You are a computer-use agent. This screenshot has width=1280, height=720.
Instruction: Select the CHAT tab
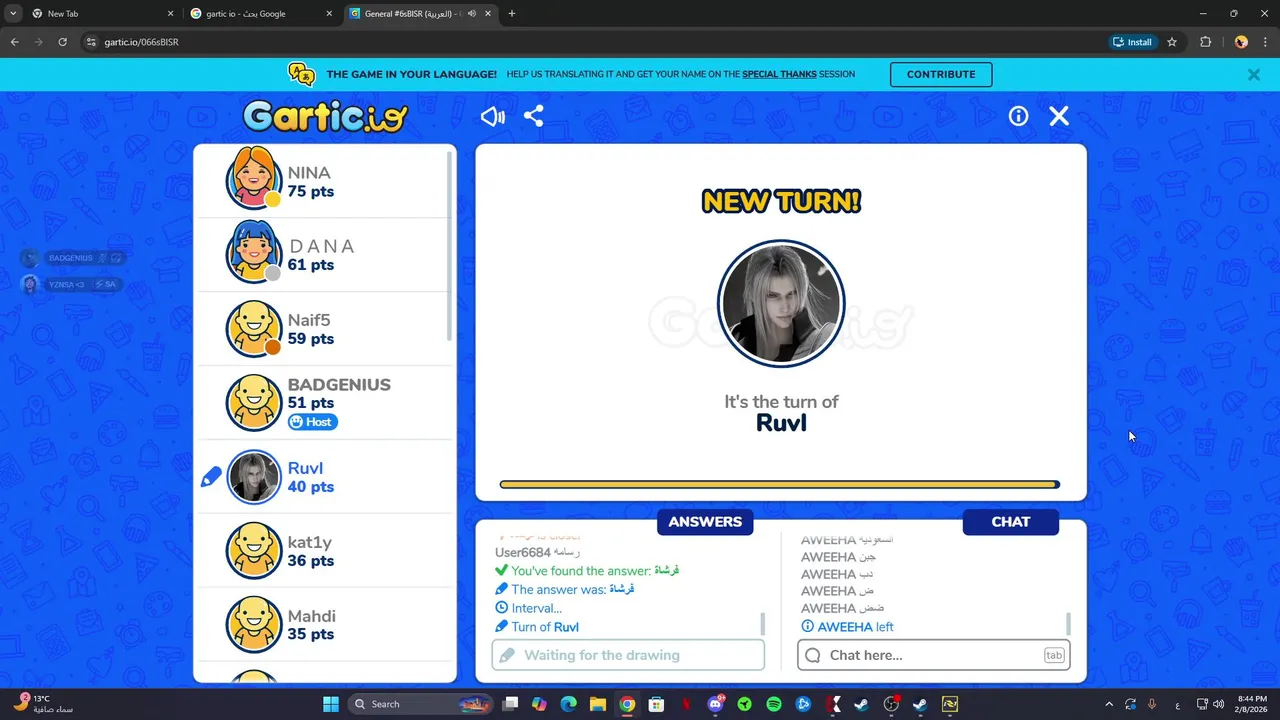[1010, 522]
